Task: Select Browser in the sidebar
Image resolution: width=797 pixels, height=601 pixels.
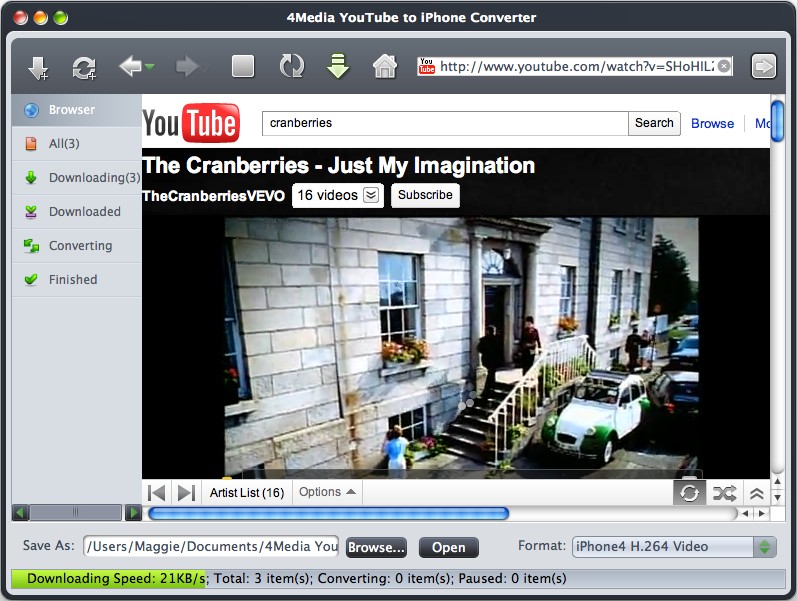Action: click(77, 110)
